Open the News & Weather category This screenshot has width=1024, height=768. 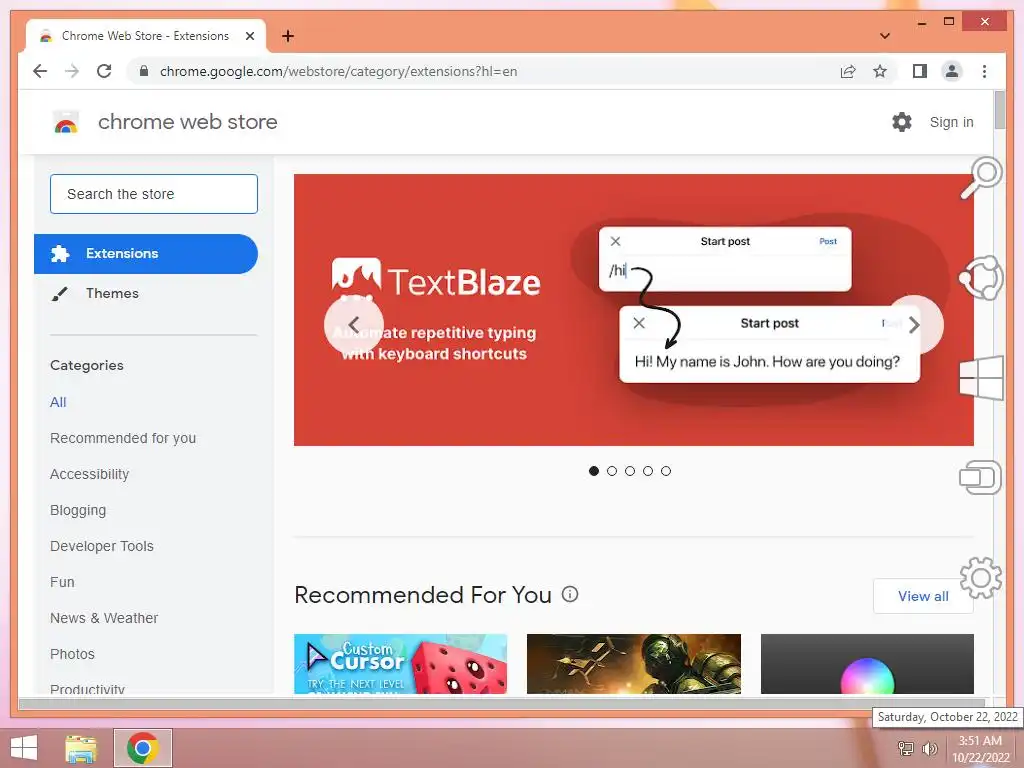click(x=104, y=618)
